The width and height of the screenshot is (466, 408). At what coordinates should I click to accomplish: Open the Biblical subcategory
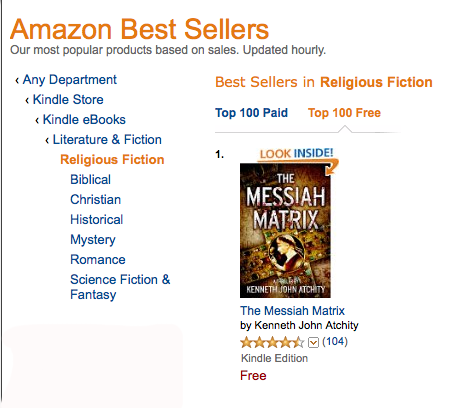90,180
